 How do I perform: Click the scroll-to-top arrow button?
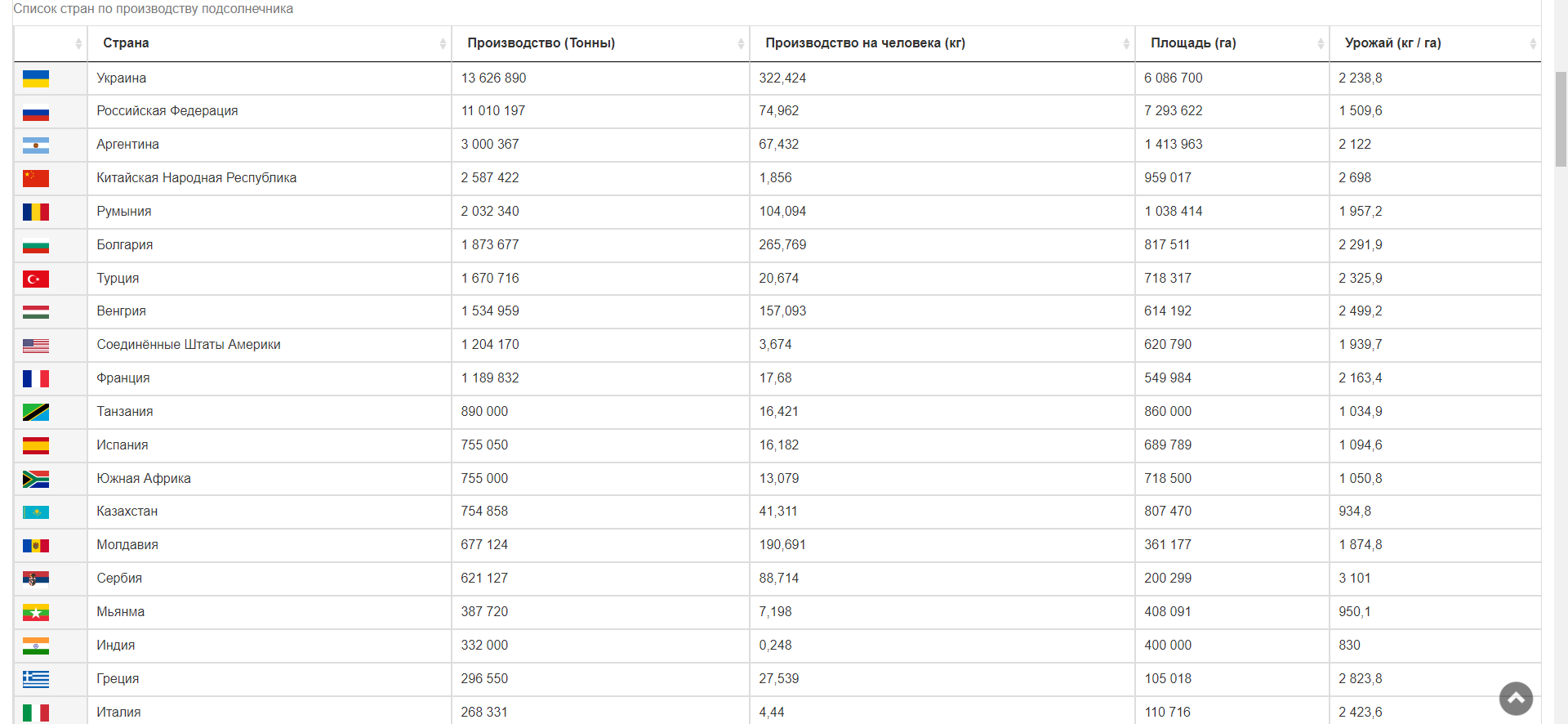point(1516,699)
